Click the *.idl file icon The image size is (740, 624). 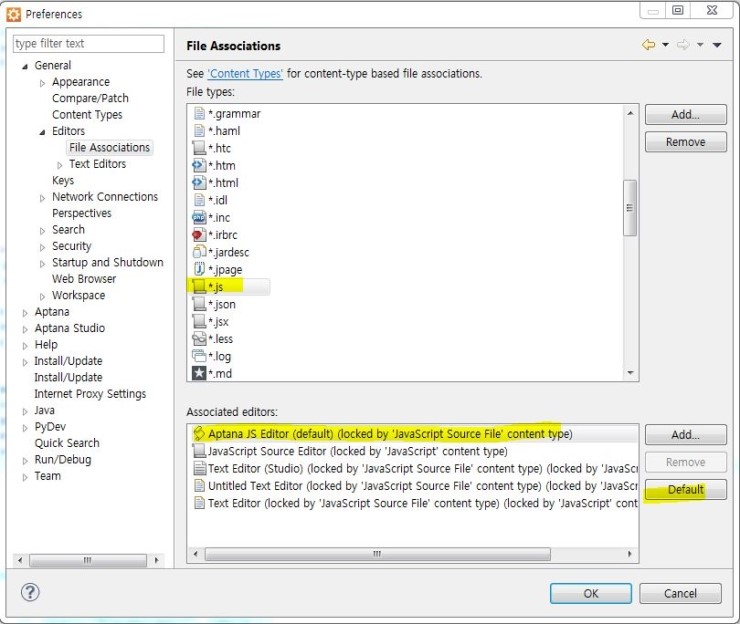click(199, 200)
